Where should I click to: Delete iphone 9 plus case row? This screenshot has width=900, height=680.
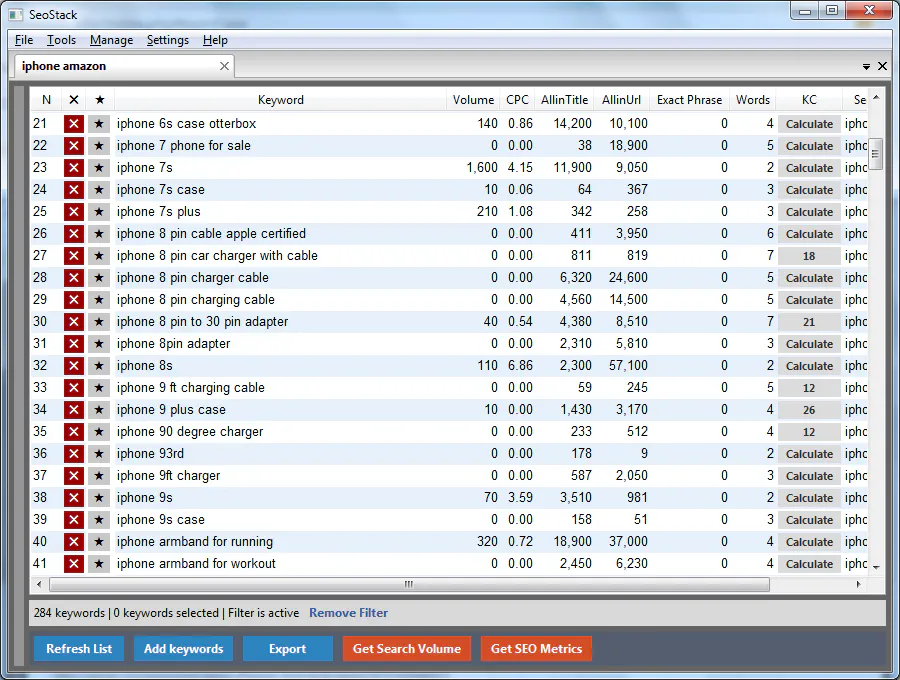tap(73, 410)
